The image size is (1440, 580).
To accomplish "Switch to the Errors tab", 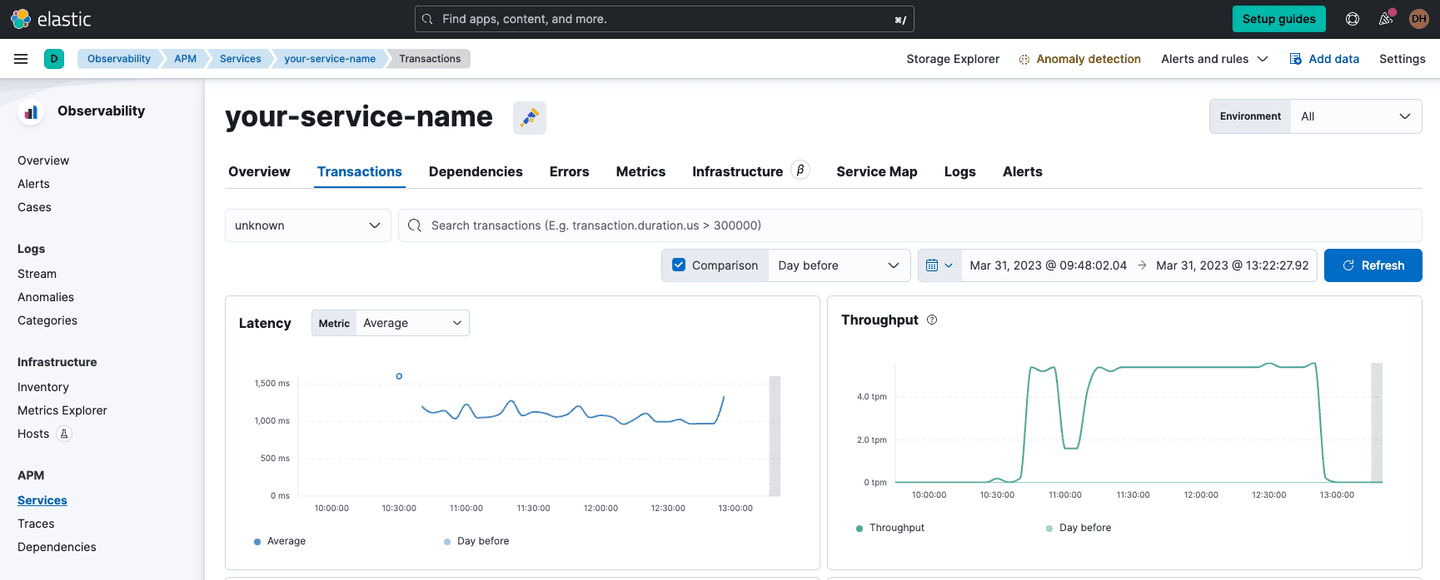I will tap(569, 171).
